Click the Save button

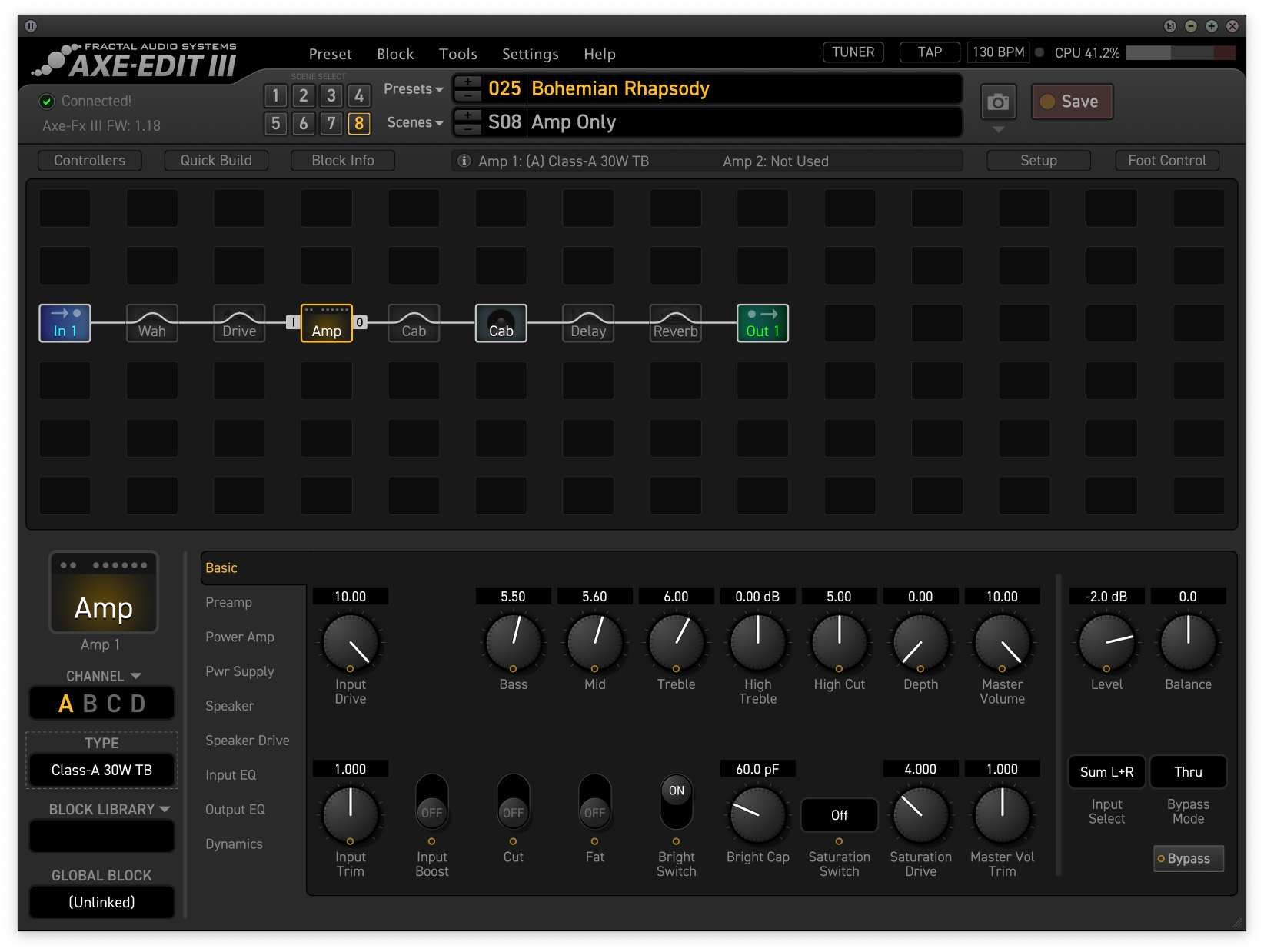click(1072, 102)
